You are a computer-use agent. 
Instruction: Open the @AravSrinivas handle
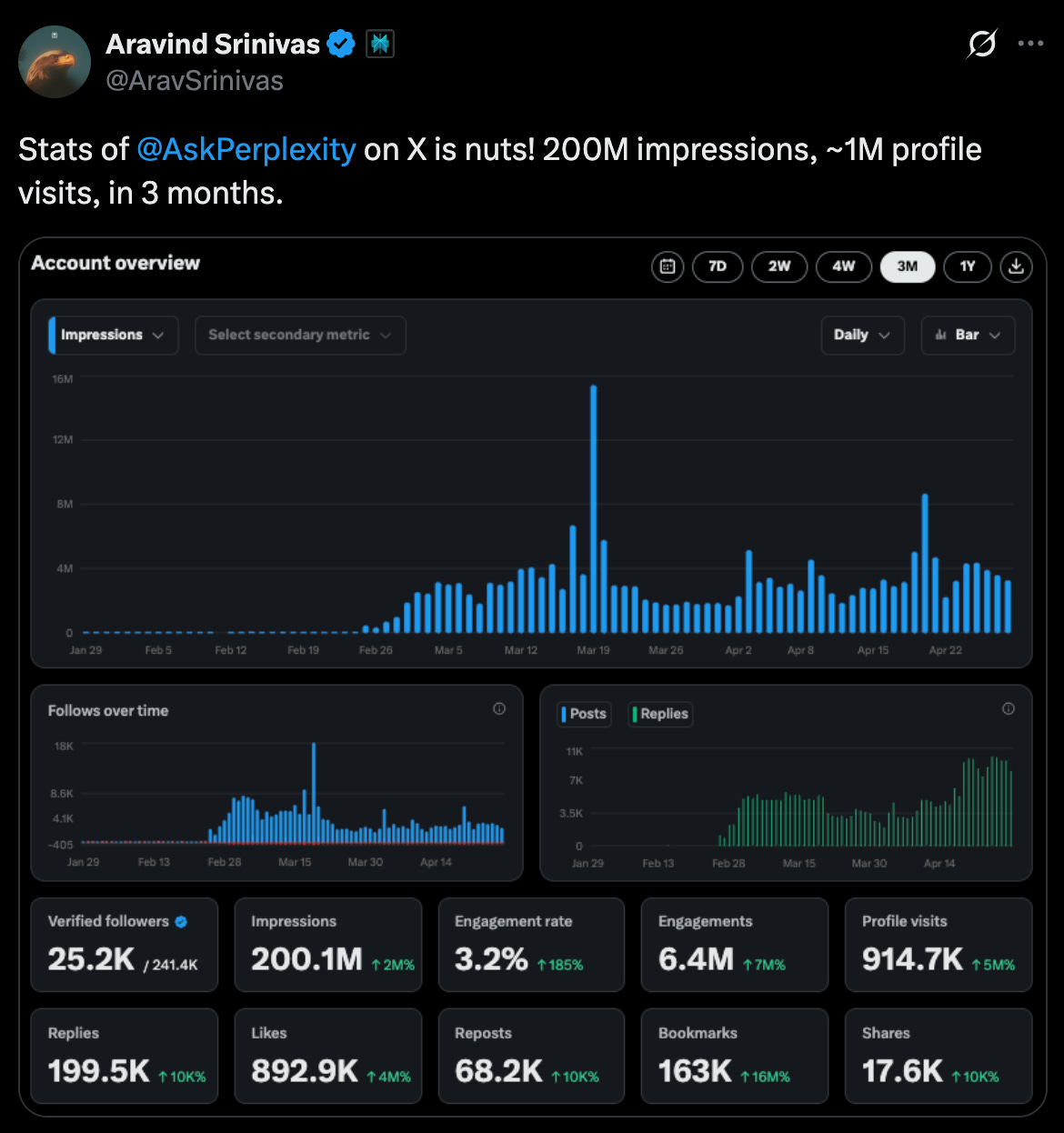point(195,81)
